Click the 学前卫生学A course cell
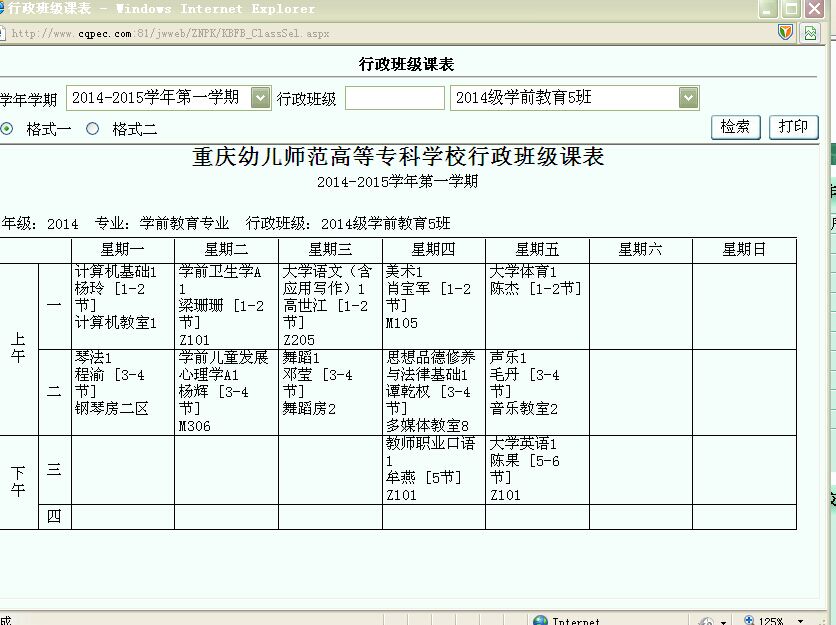This screenshot has height=625, width=836. 226,306
